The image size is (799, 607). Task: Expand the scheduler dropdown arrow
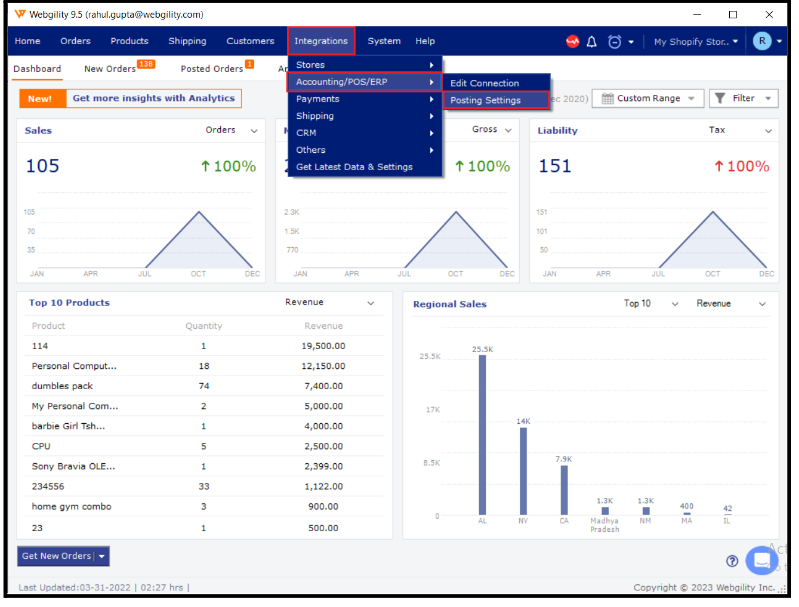click(631, 42)
